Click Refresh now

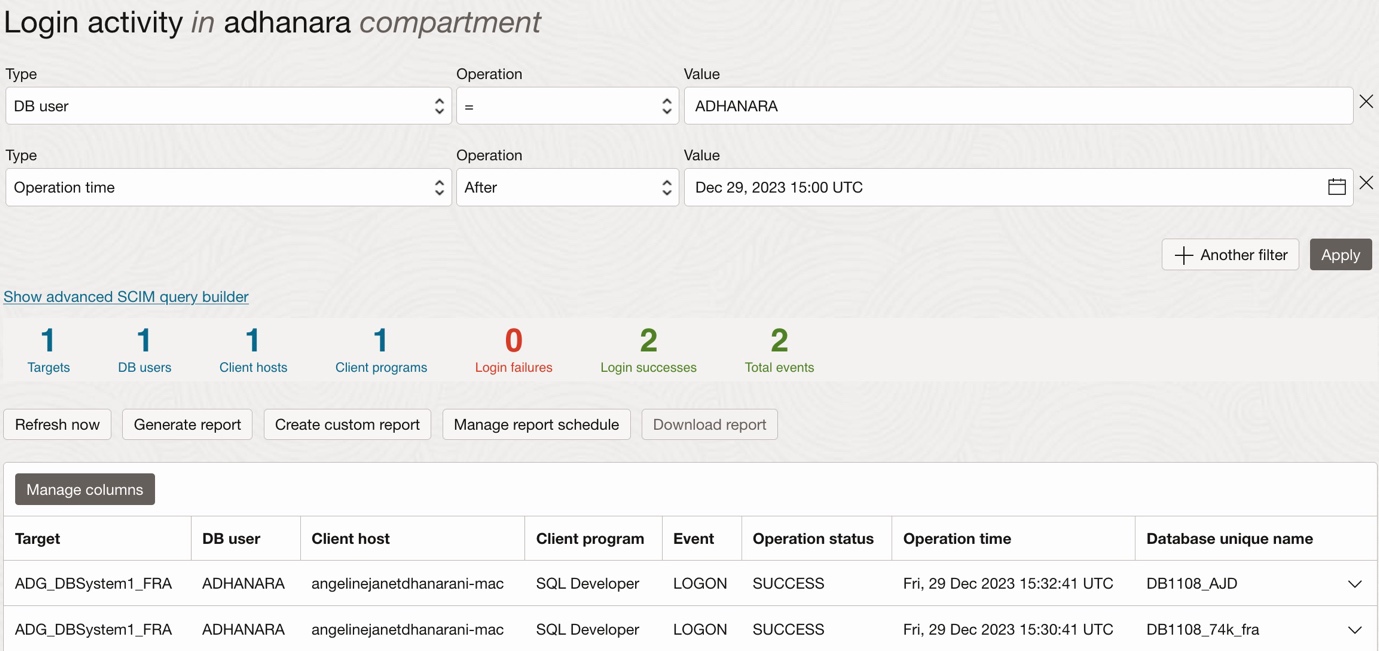(x=57, y=424)
